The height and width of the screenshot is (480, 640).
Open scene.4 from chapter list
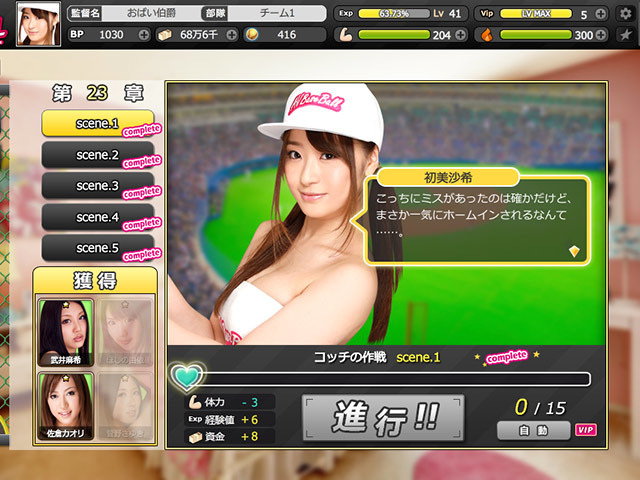pyautogui.click(x=97, y=217)
